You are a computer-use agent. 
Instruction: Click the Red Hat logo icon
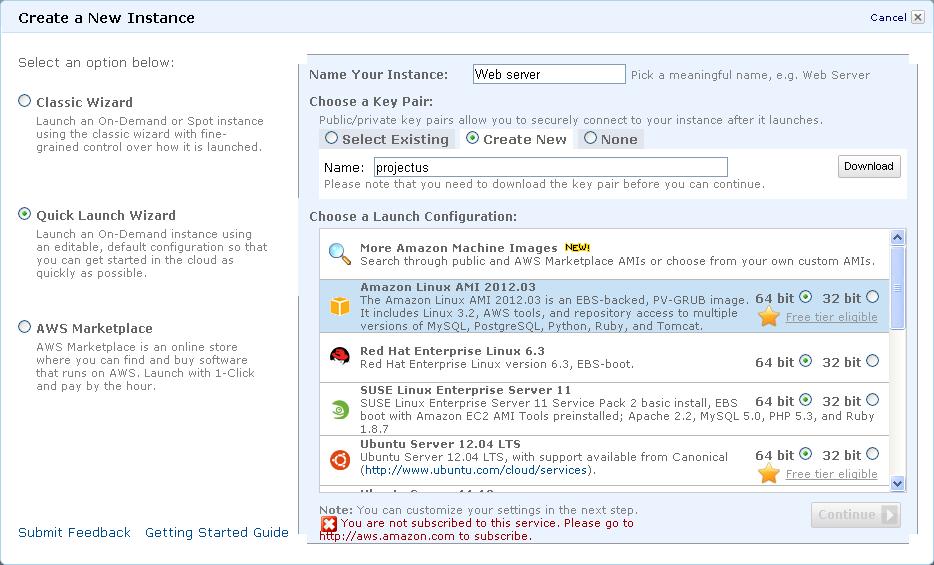point(340,356)
